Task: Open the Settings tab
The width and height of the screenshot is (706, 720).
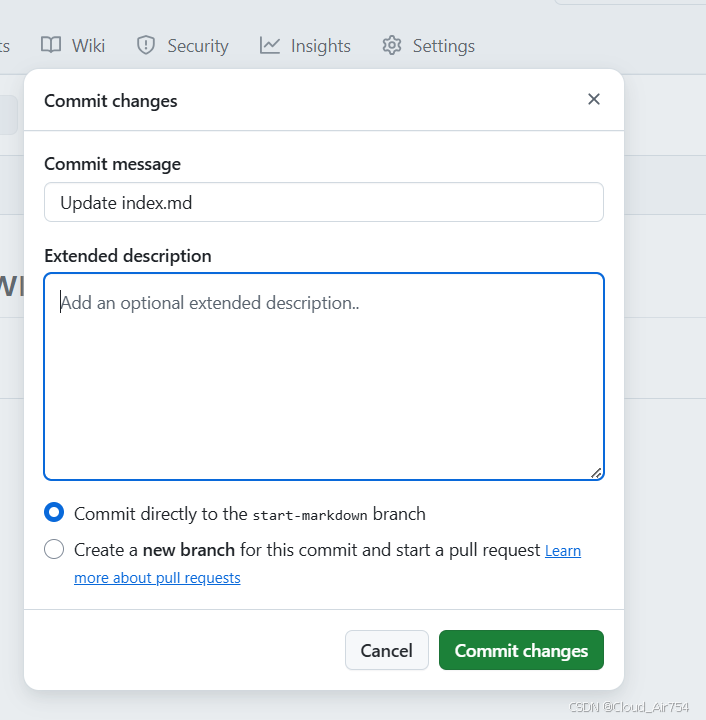Action: [428, 45]
